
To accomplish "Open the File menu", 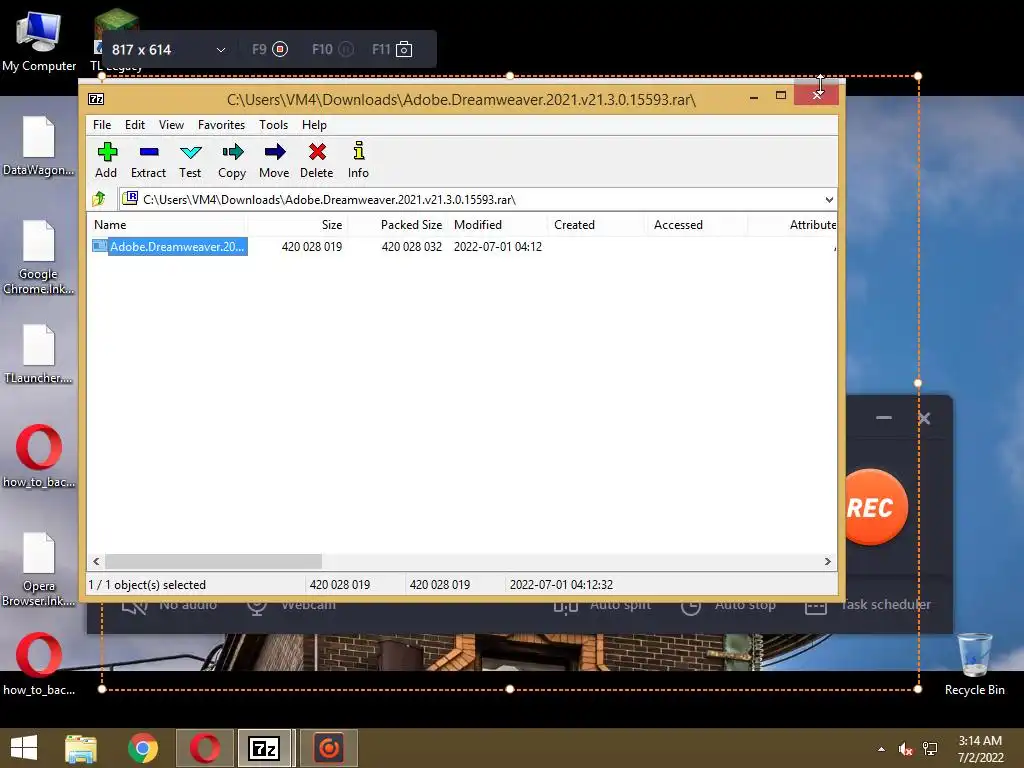I will [x=102, y=125].
